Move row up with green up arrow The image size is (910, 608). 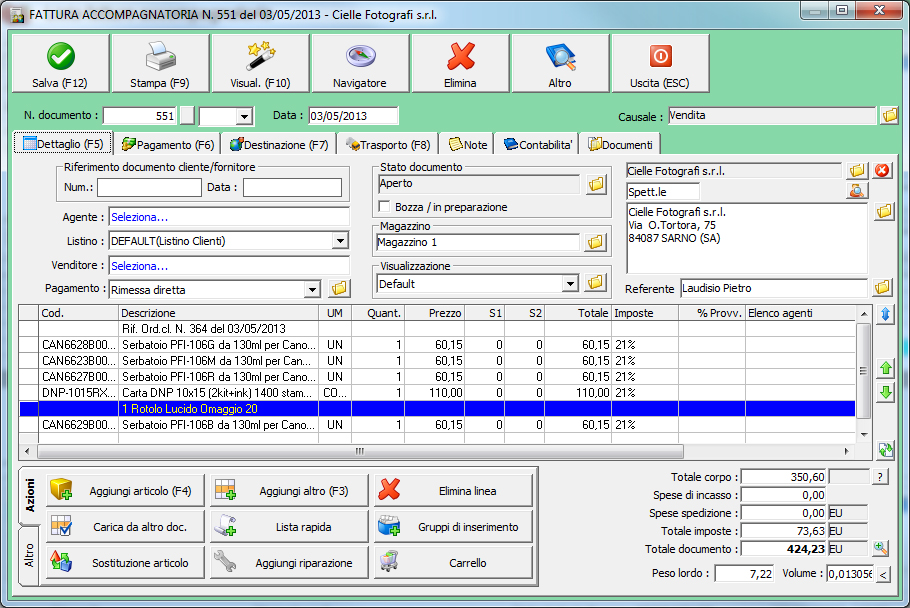pyautogui.click(x=885, y=369)
